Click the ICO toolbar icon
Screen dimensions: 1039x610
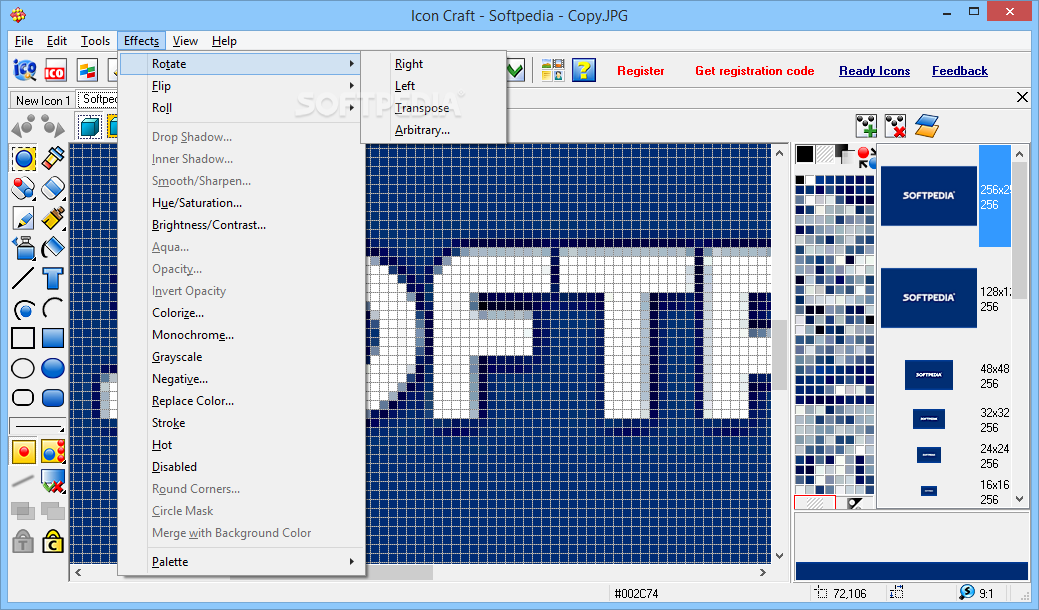point(55,70)
